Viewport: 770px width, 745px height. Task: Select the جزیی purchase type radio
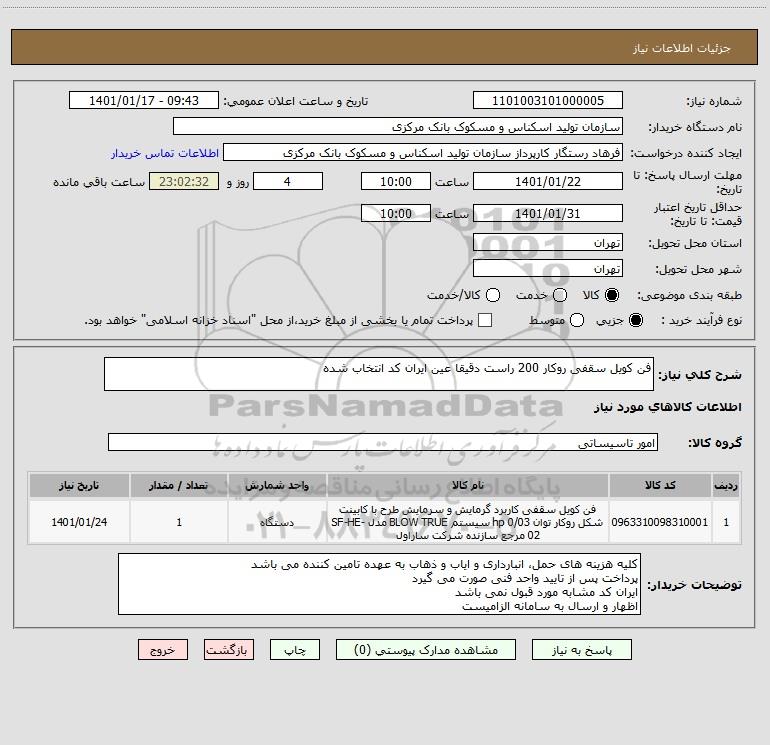[635, 320]
